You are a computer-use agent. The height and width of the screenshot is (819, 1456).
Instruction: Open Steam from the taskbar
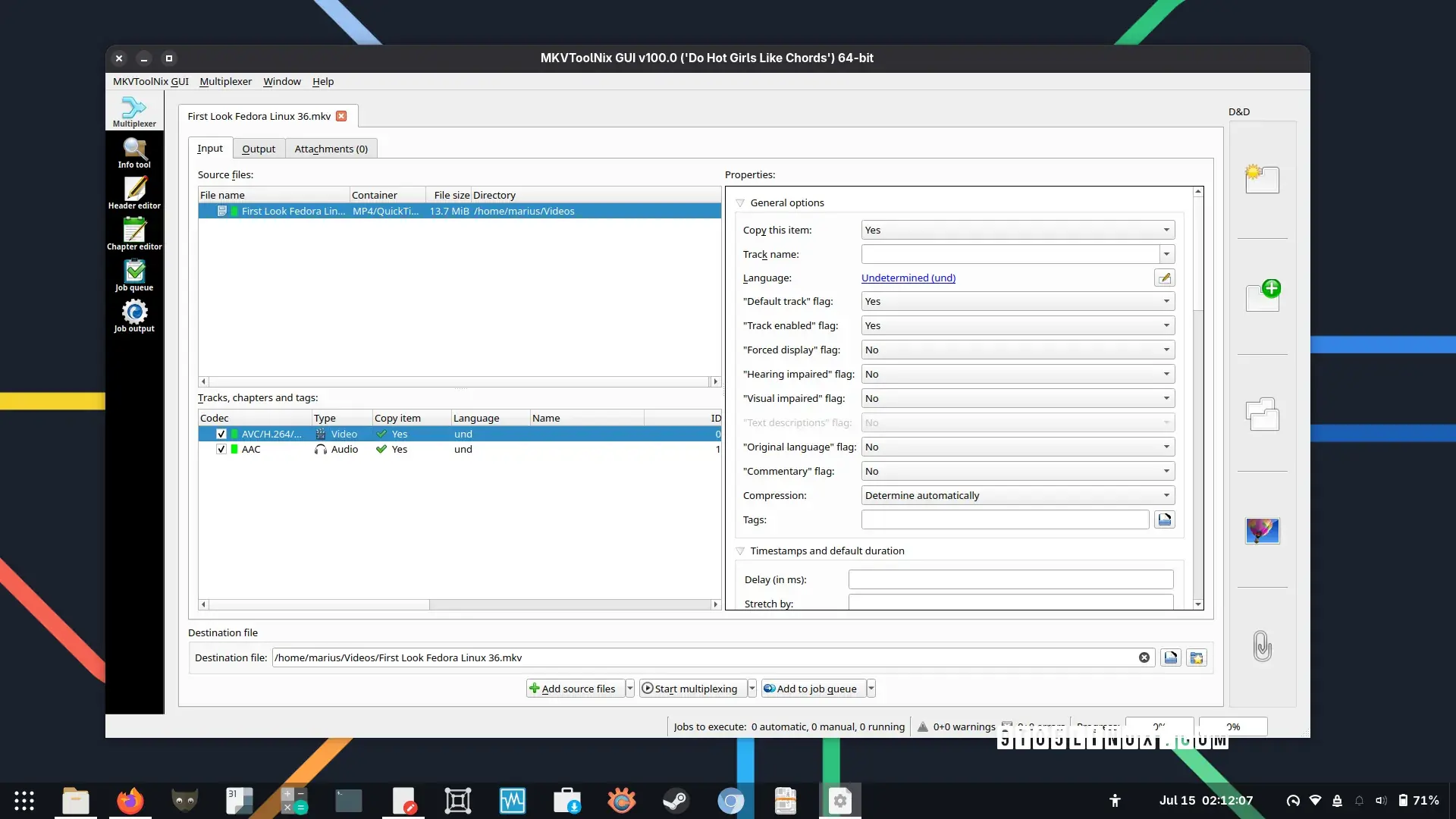[x=676, y=801]
